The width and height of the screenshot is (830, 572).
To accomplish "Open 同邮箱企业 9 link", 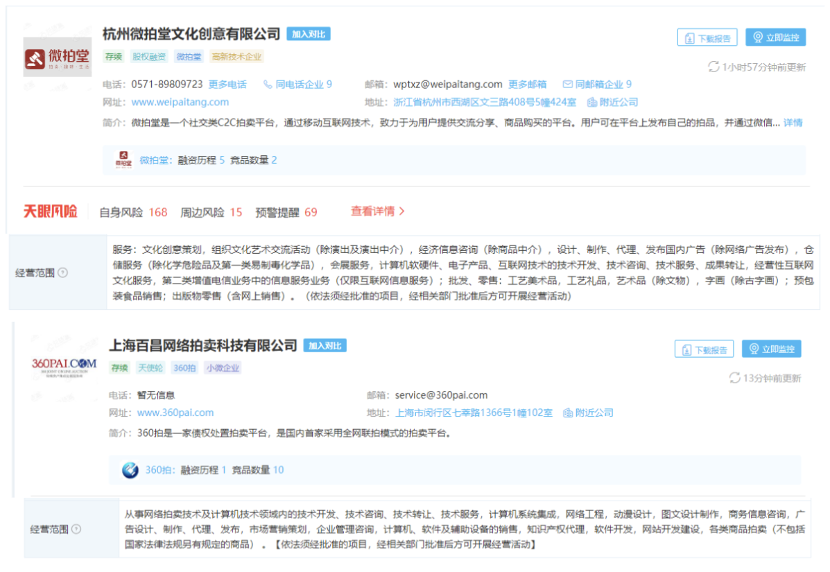I will click(603, 84).
